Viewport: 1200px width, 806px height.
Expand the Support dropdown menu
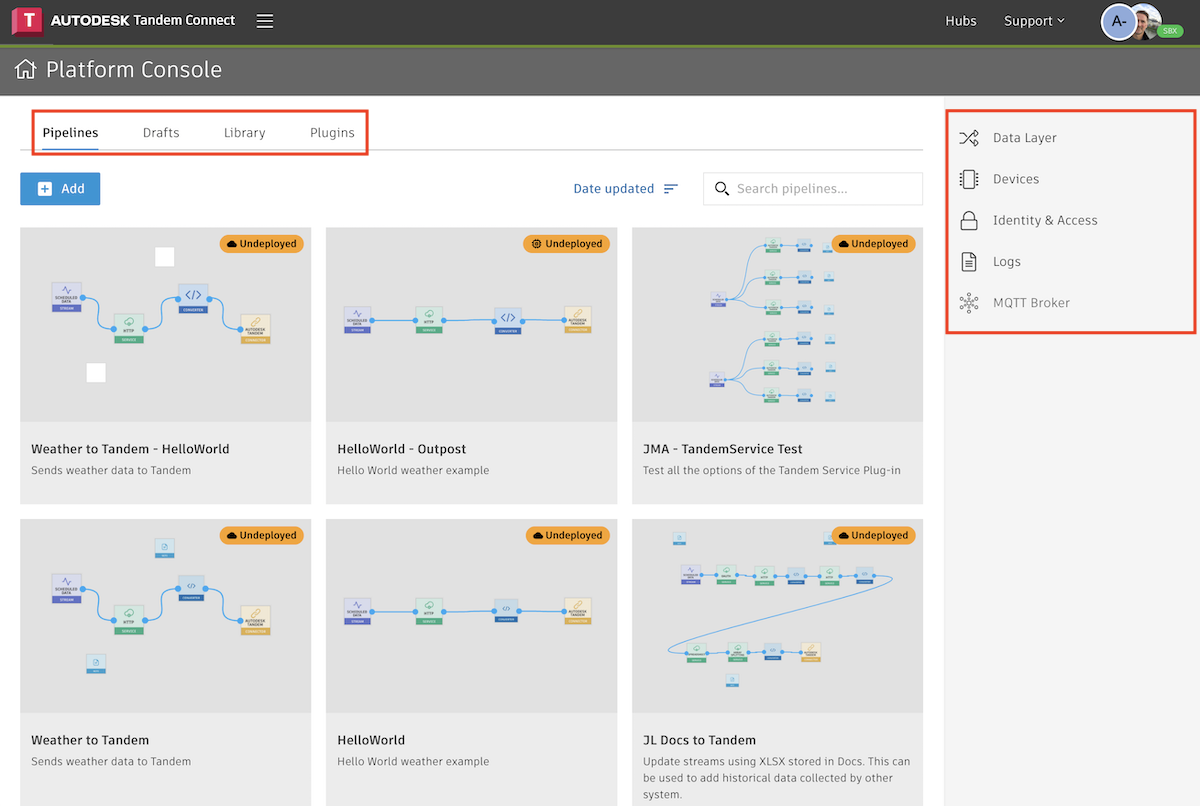tap(1034, 21)
